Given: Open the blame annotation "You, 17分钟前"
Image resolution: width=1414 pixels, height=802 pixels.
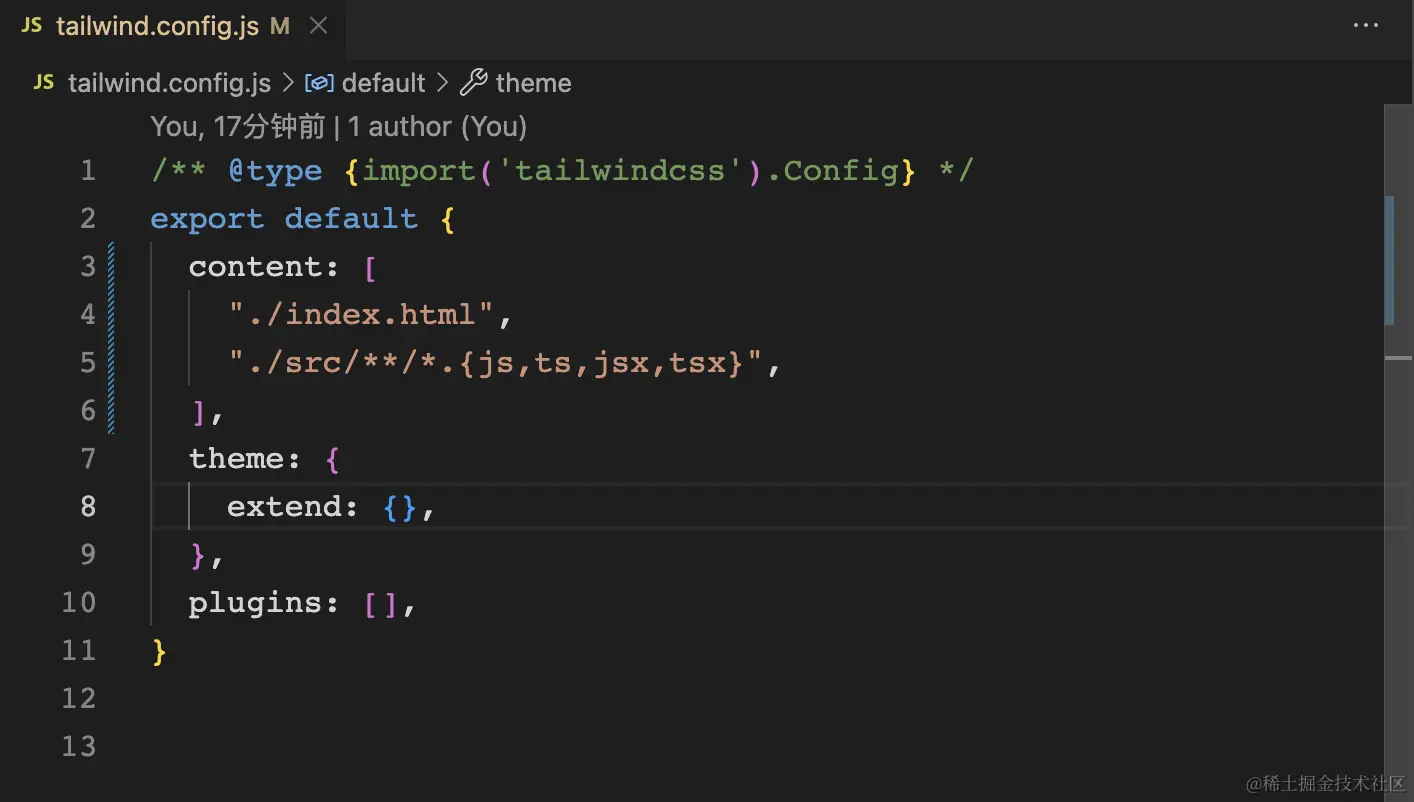Looking at the screenshot, I should 238,127.
